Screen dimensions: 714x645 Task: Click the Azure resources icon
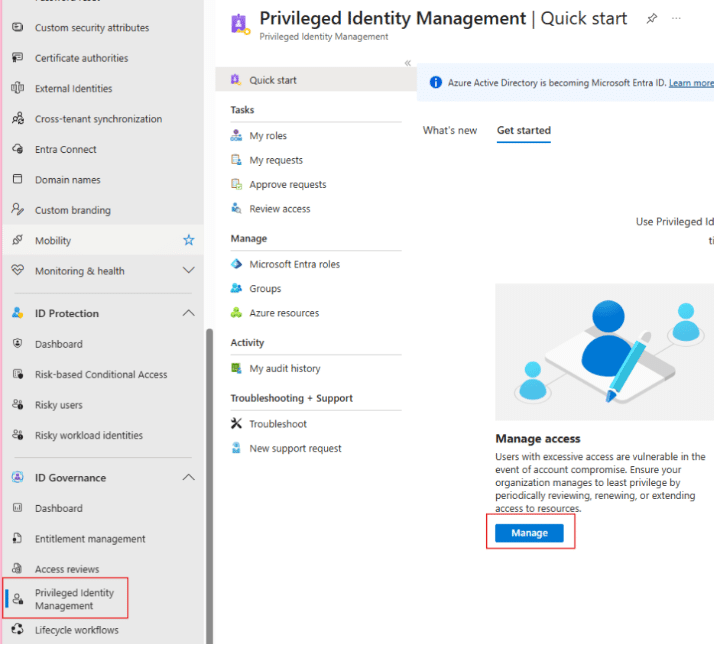point(236,313)
